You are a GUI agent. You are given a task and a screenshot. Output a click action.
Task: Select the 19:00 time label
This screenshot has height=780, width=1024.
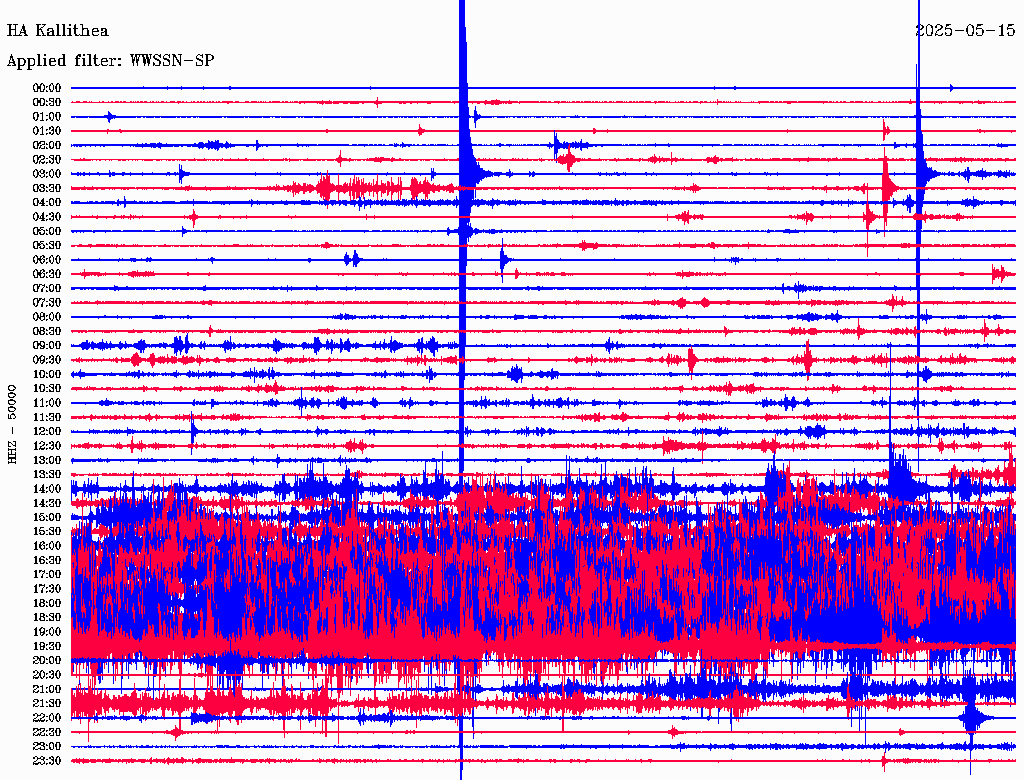click(47, 632)
